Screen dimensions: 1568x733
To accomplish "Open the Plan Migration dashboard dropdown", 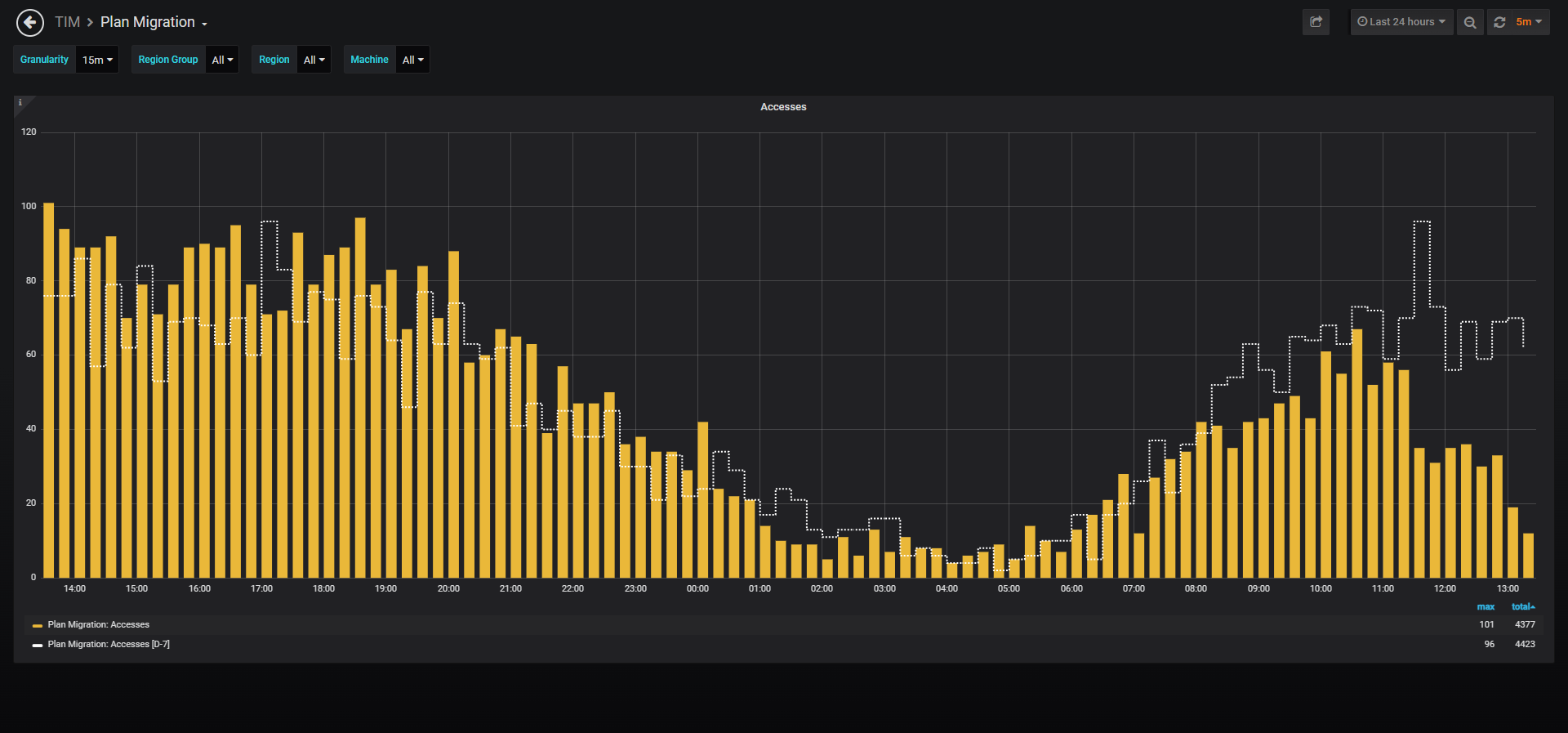I will (154, 22).
